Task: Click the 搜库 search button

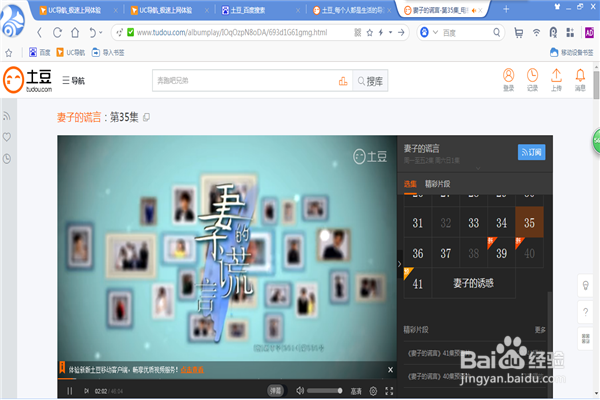Action: [370, 81]
